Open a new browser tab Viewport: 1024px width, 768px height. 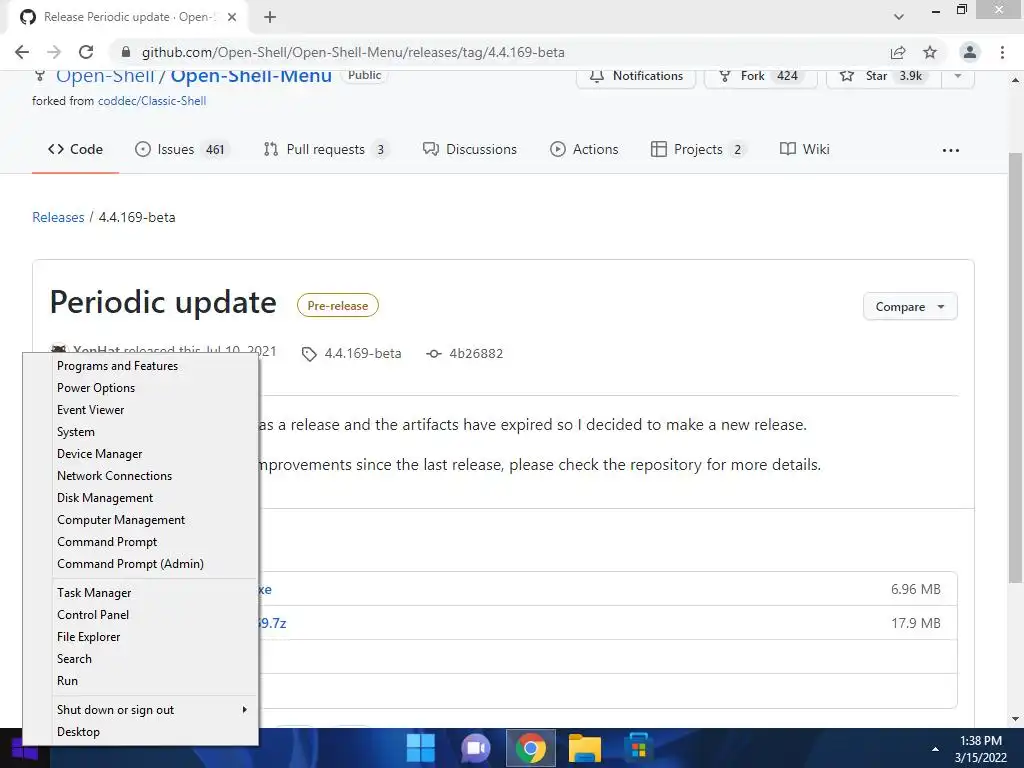click(270, 17)
